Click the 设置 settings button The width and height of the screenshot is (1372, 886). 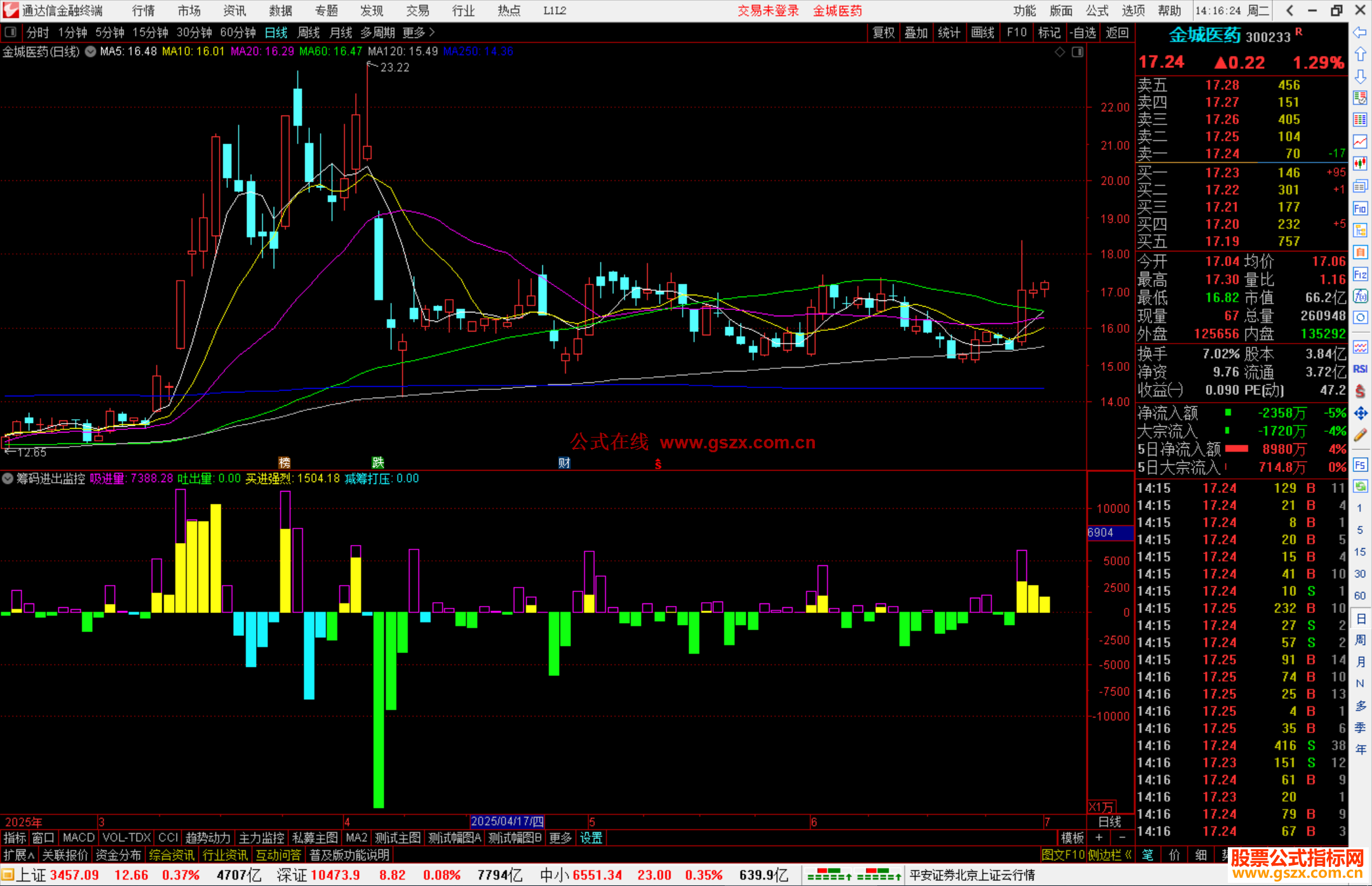pyautogui.click(x=591, y=838)
